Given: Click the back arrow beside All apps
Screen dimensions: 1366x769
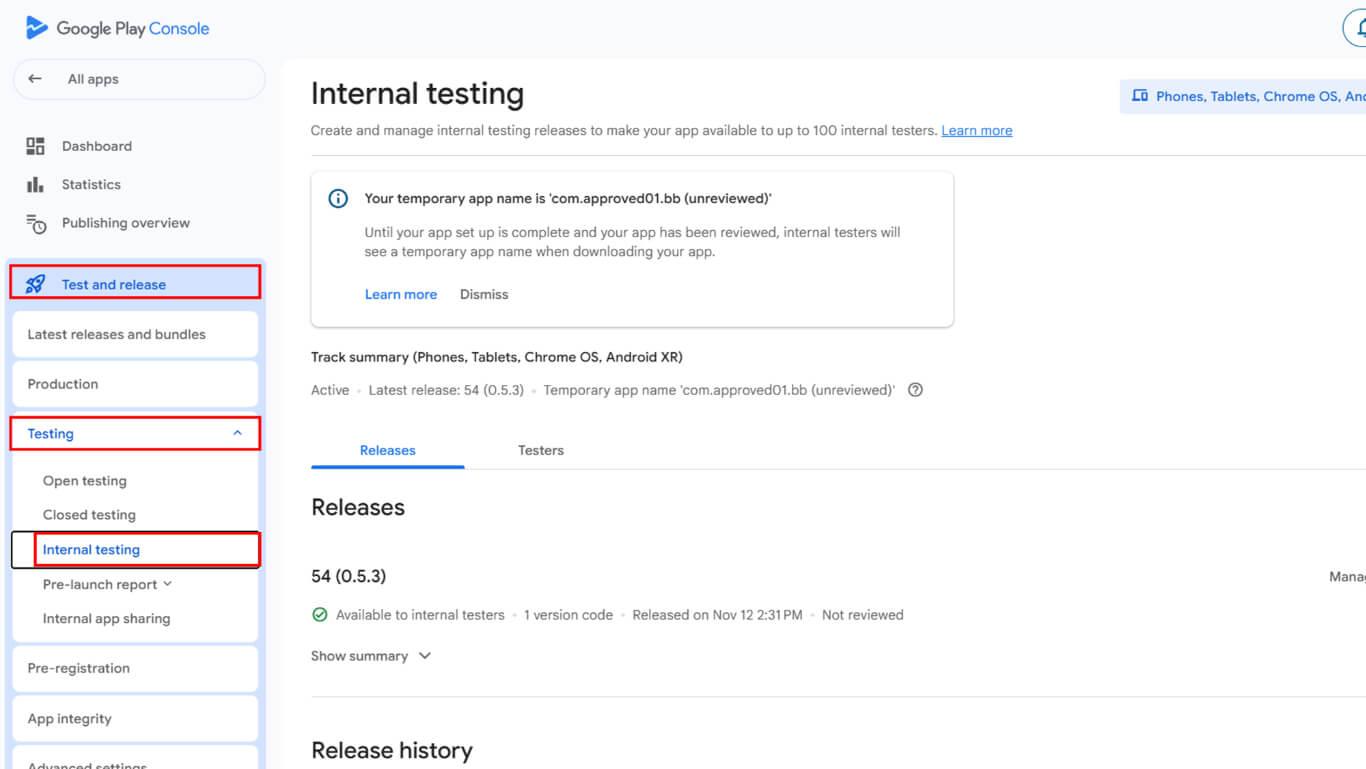Looking at the screenshot, I should pyautogui.click(x=35, y=79).
